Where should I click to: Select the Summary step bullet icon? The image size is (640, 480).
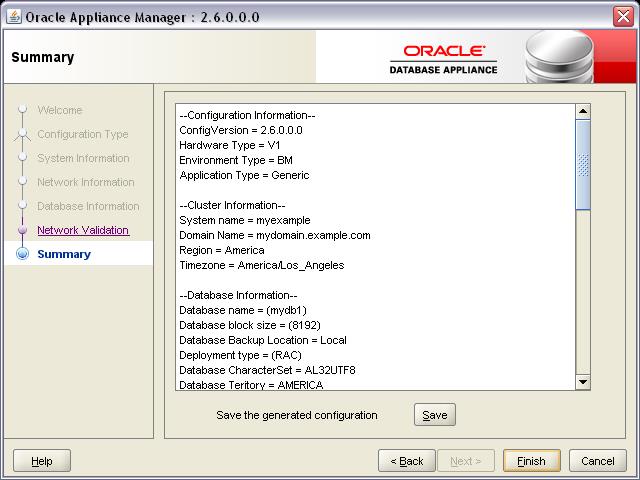(22, 254)
